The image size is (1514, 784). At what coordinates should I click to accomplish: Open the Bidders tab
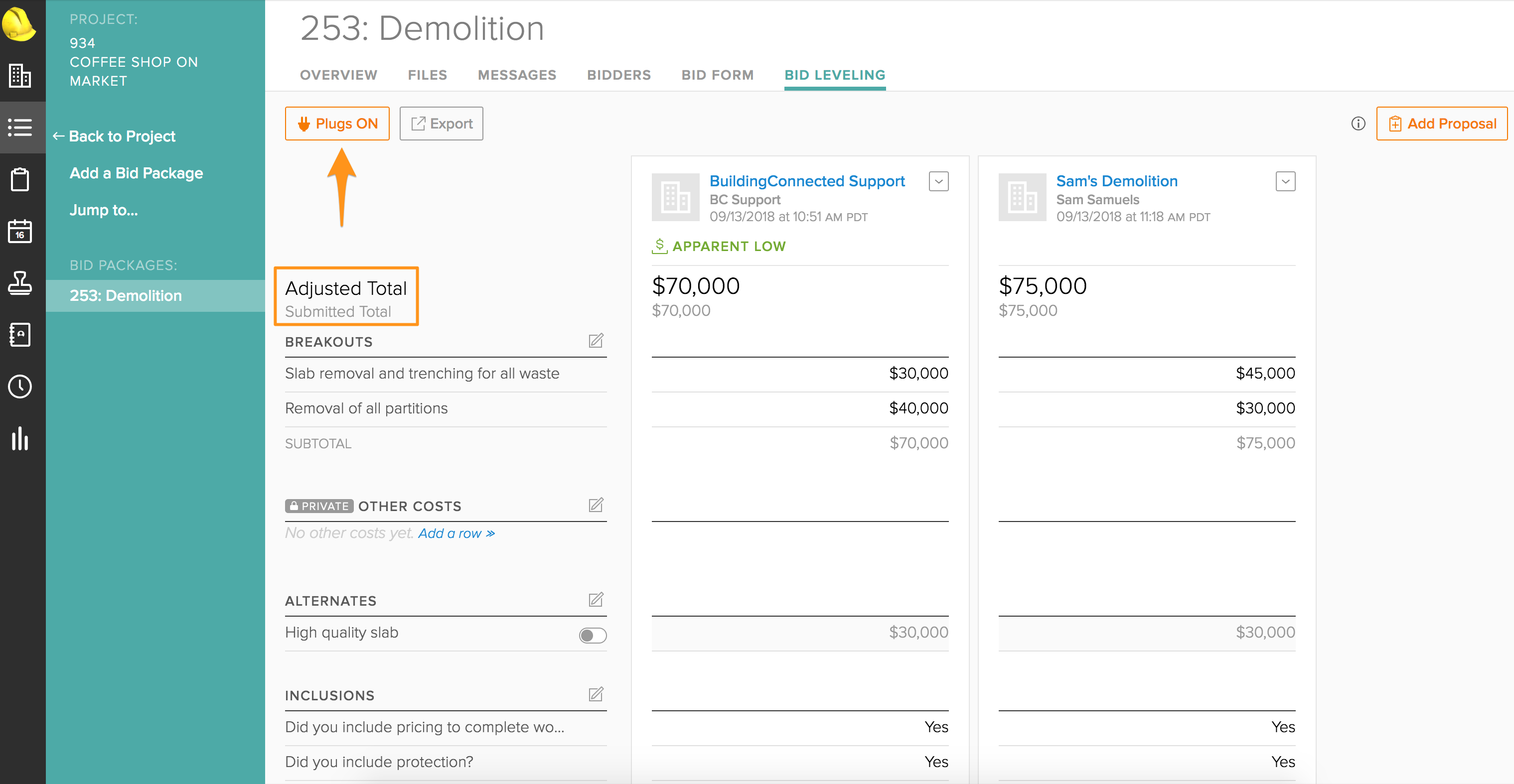click(618, 75)
